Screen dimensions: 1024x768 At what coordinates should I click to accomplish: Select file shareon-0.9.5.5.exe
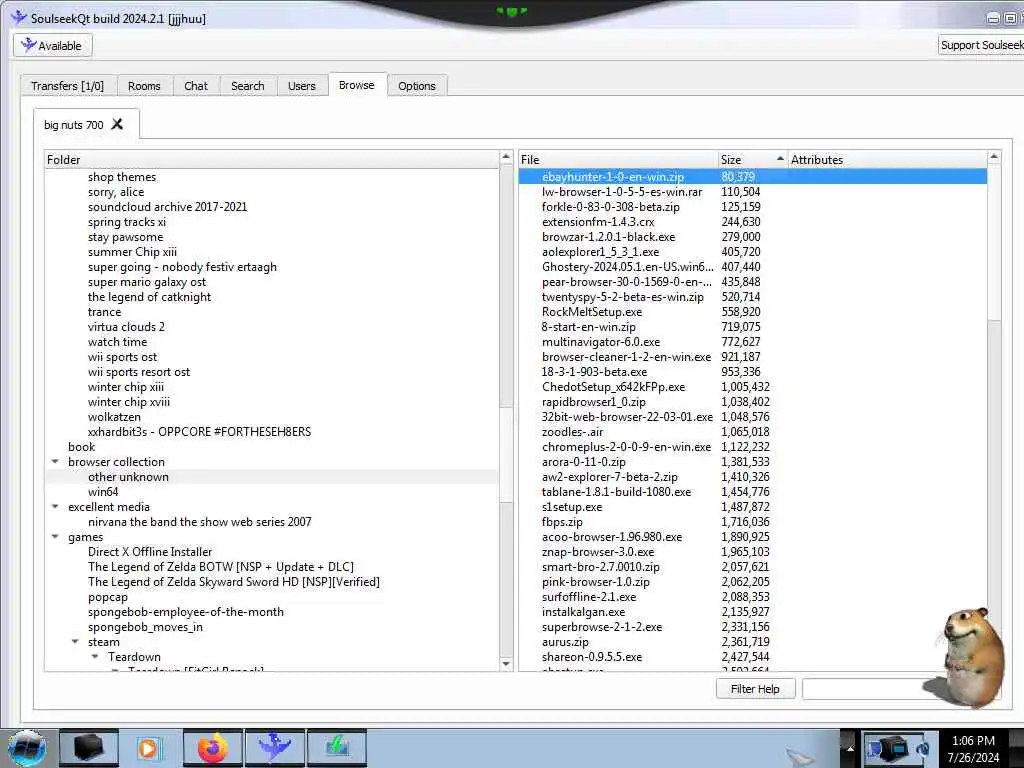pos(592,657)
